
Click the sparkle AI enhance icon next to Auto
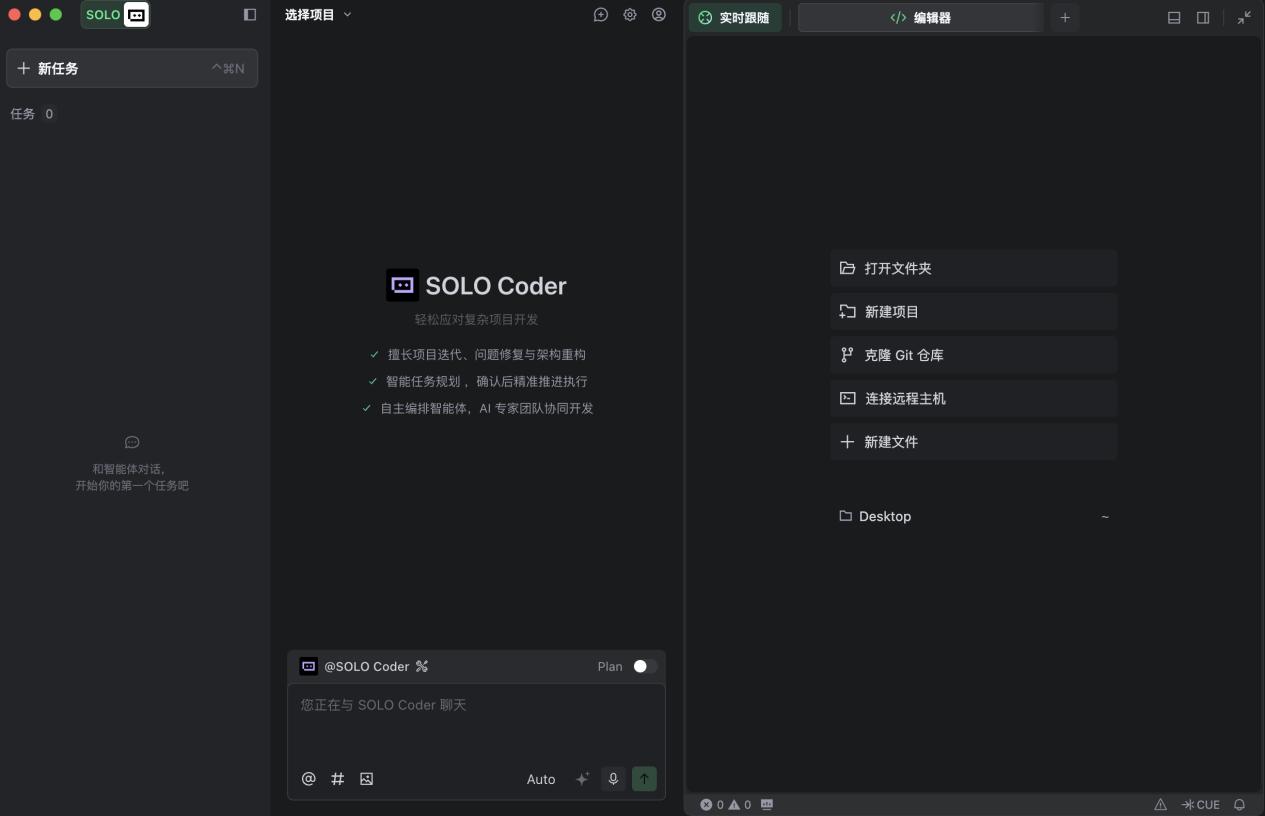click(582, 779)
